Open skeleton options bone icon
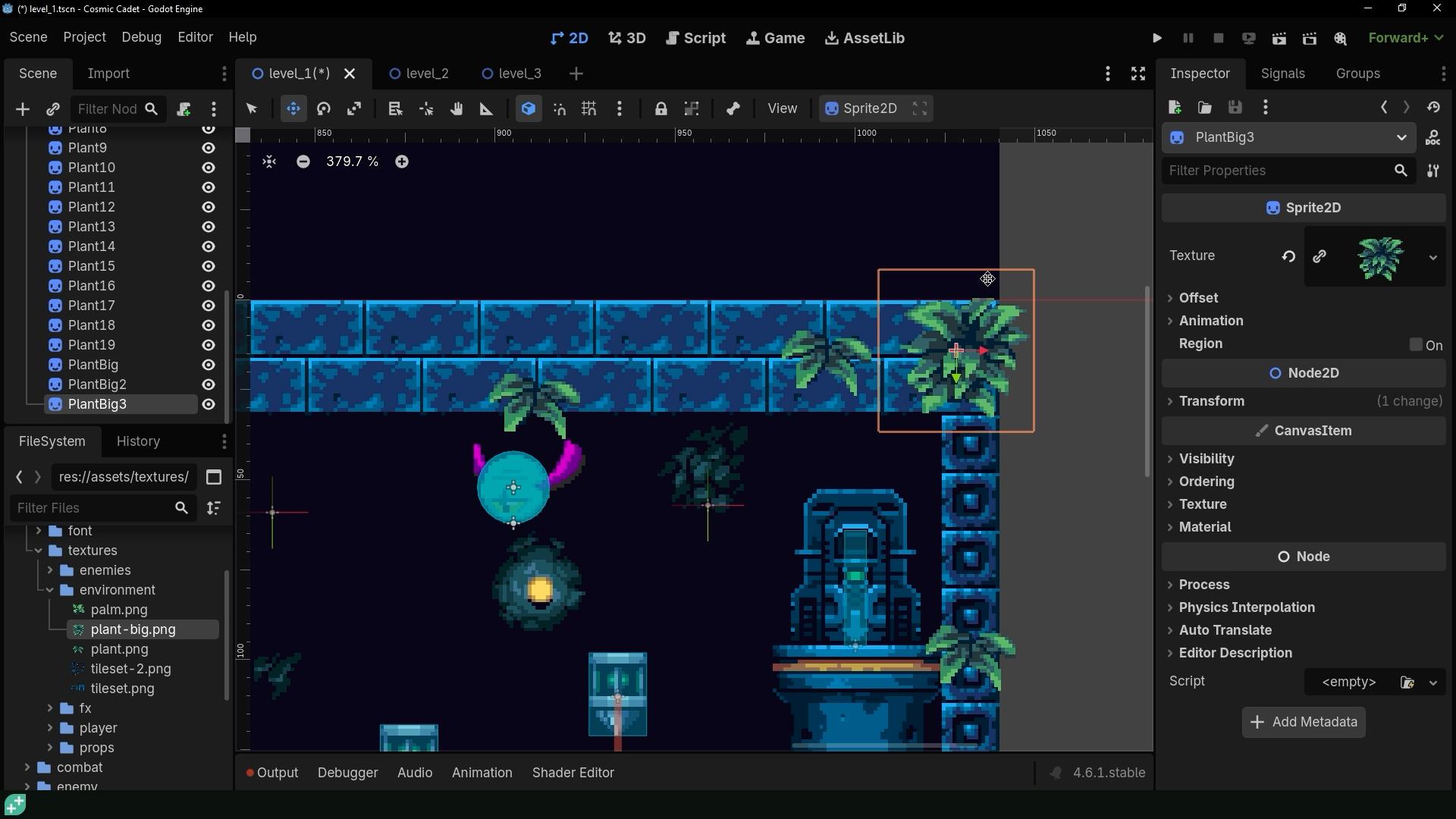The image size is (1456, 819). (733, 109)
